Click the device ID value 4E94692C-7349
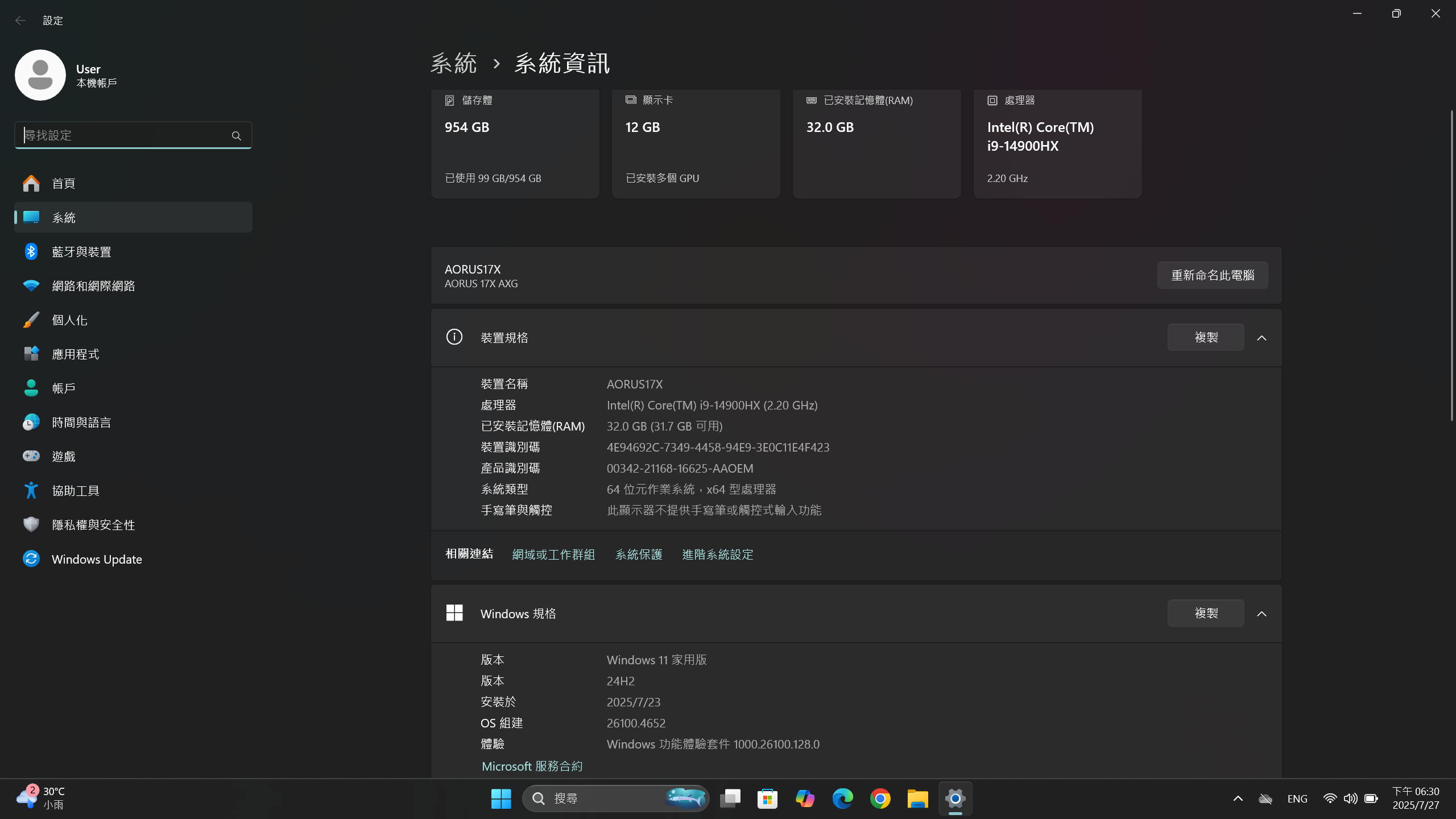 pyautogui.click(x=718, y=447)
